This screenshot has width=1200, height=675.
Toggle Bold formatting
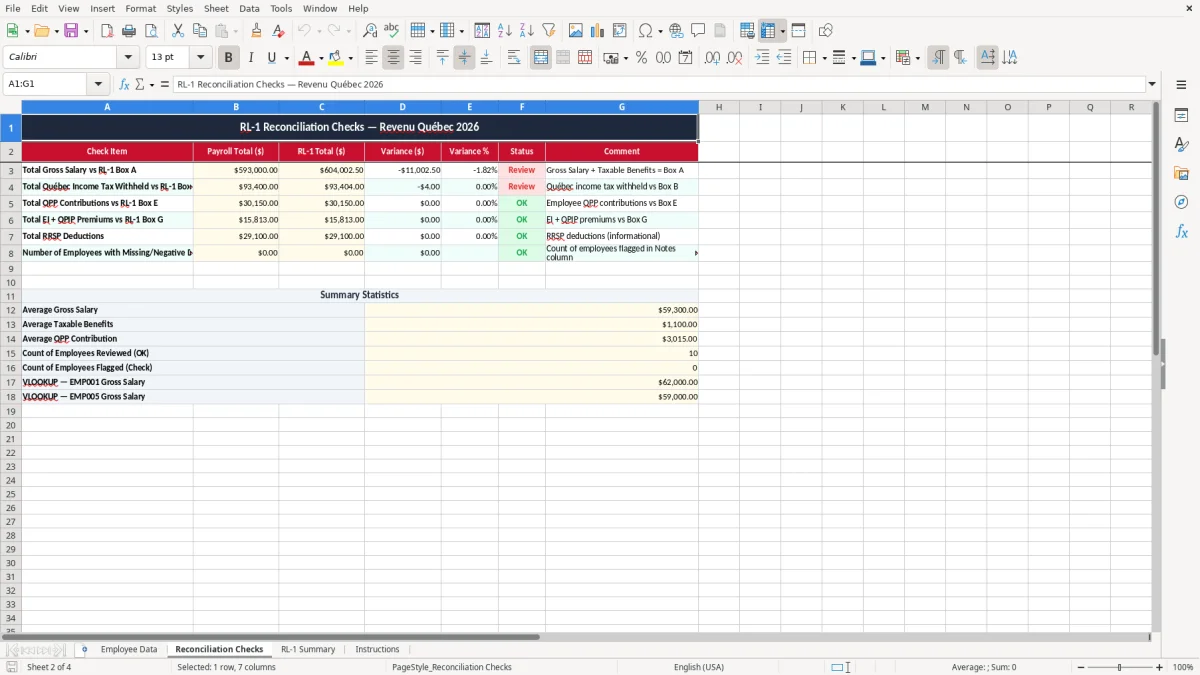pyautogui.click(x=228, y=58)
